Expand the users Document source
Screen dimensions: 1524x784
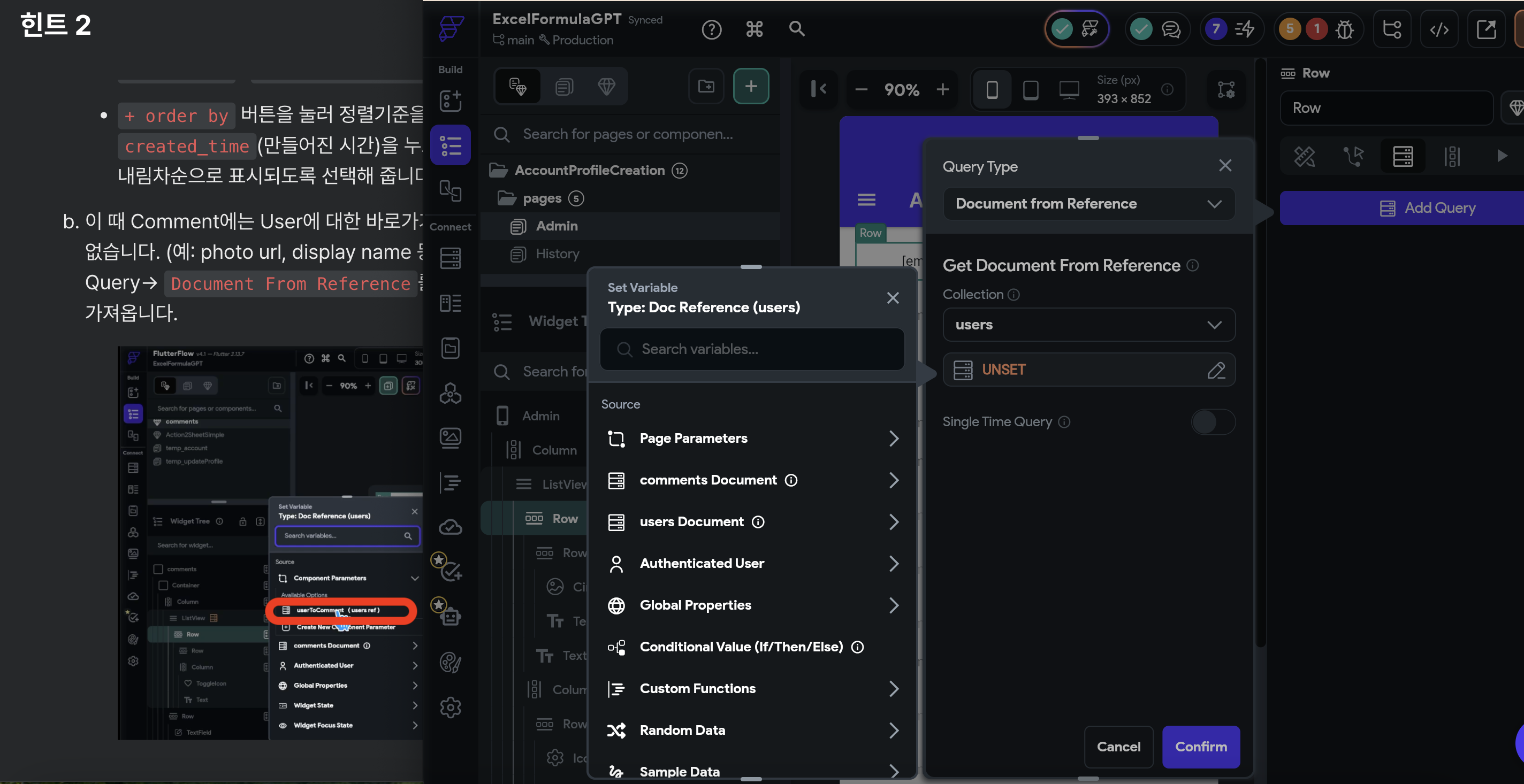click(751, 522)
